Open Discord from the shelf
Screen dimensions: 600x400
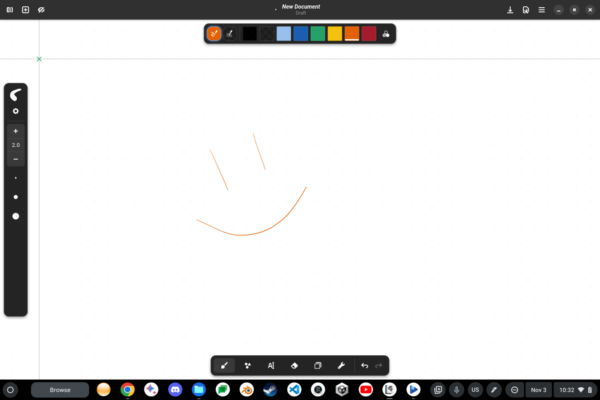point(175,389)
